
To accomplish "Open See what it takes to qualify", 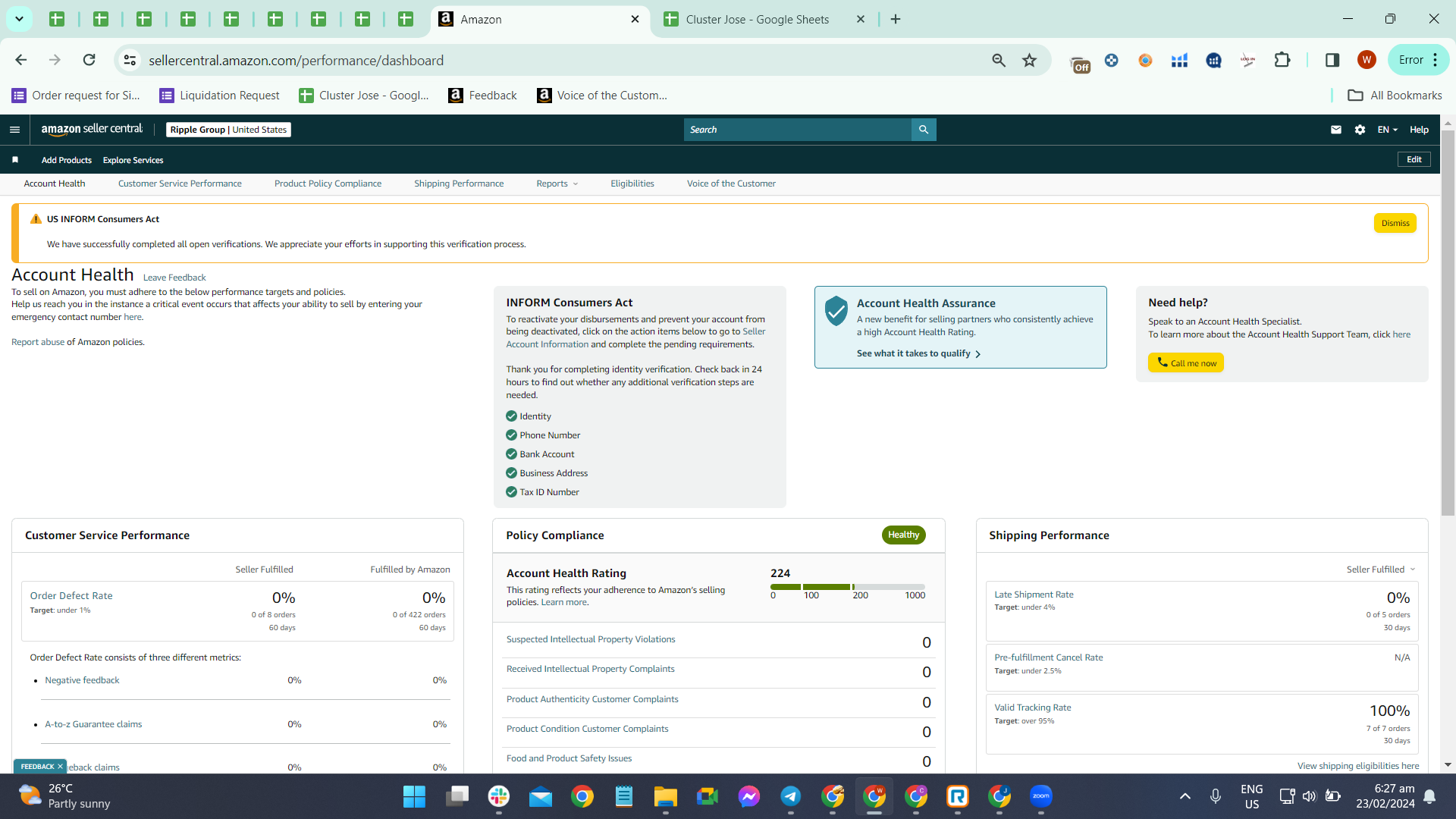I will tap(919, 353).
